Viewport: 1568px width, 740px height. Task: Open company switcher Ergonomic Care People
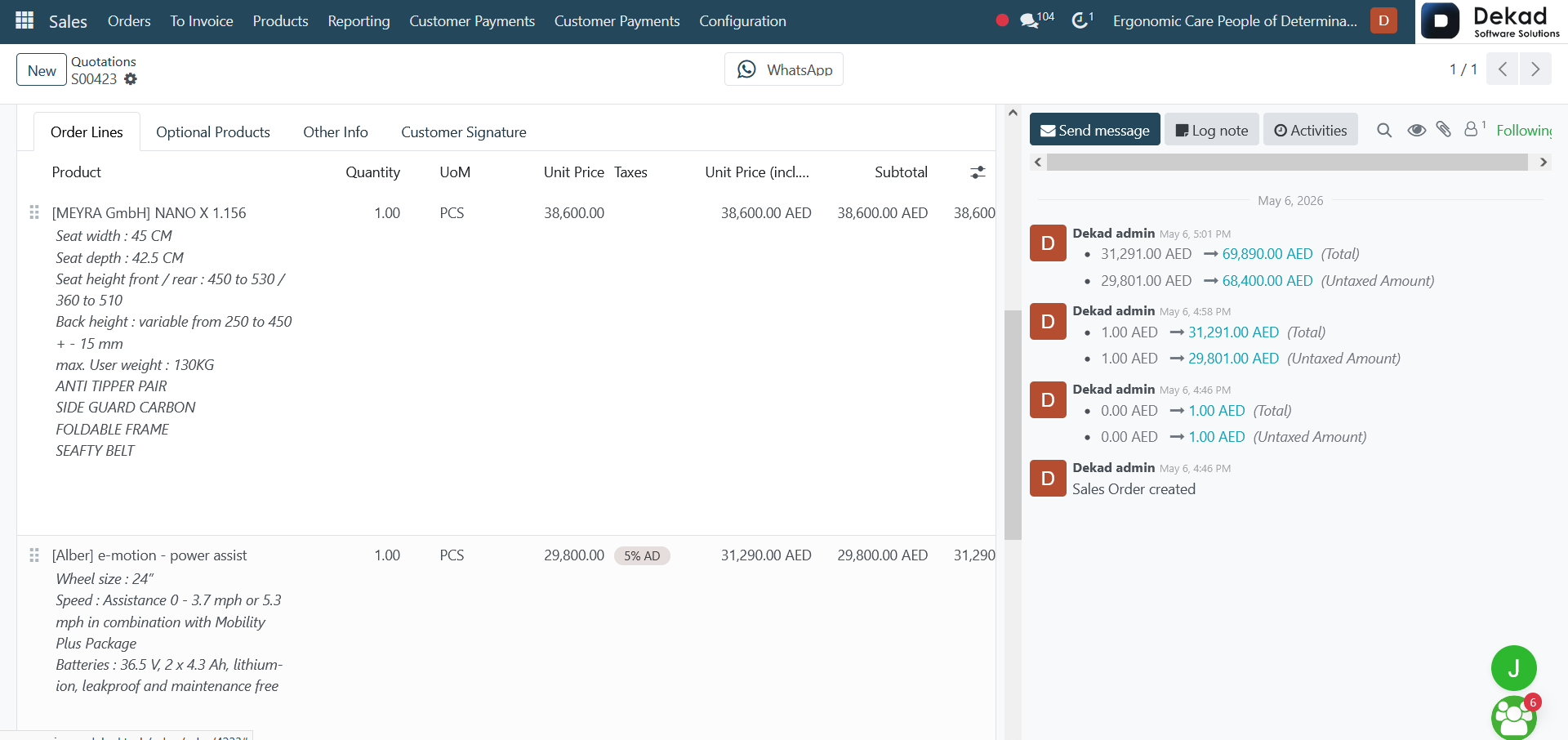point(1235,21)
